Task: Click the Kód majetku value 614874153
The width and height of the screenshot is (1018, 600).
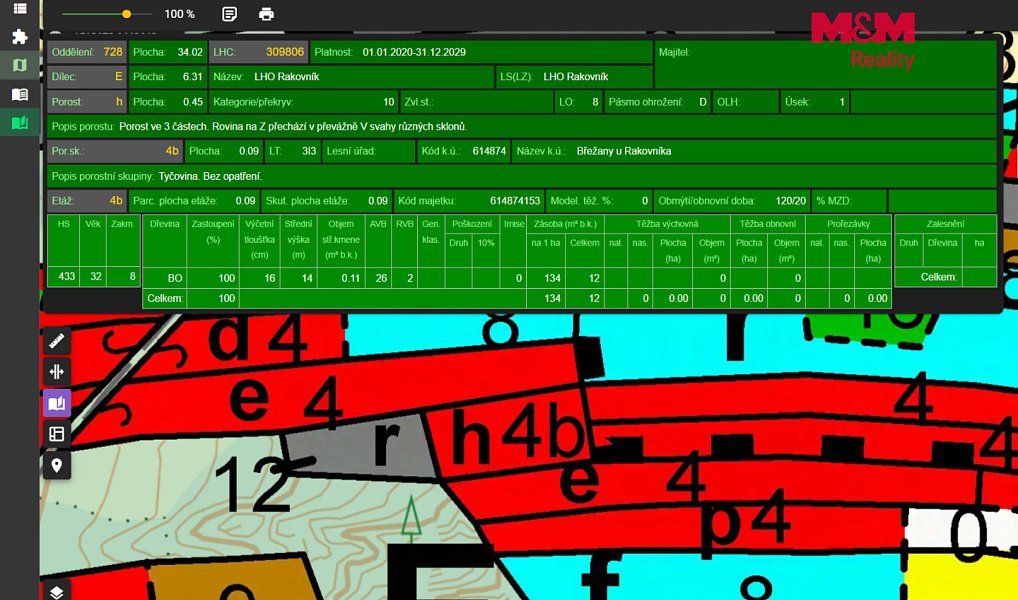Action: pos(515,201)
